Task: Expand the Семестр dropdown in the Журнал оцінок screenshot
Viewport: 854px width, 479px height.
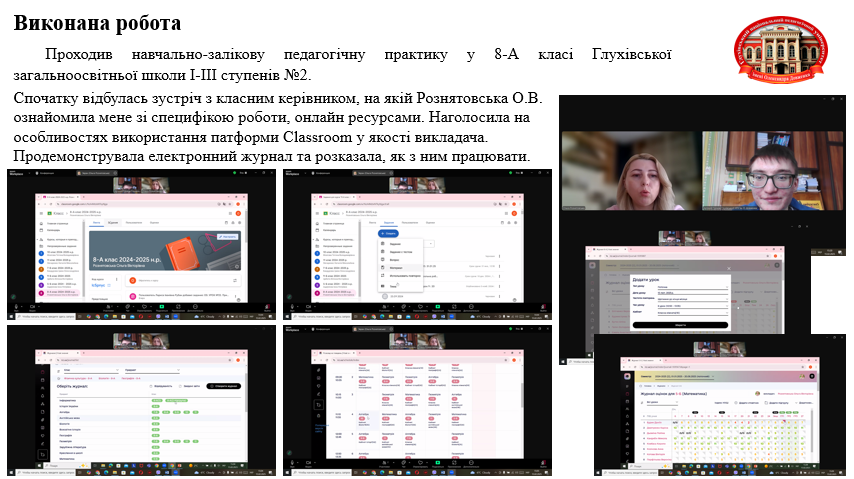Action: tap(685, 376)
